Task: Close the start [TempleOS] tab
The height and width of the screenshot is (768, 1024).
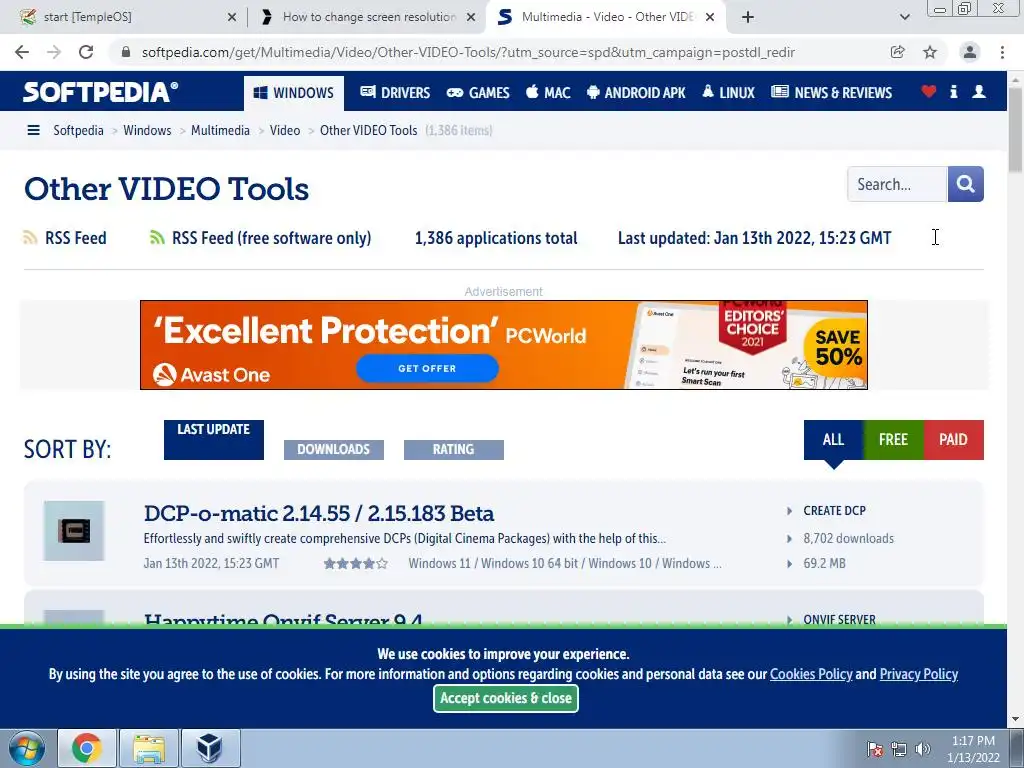Action: point(231,17)
